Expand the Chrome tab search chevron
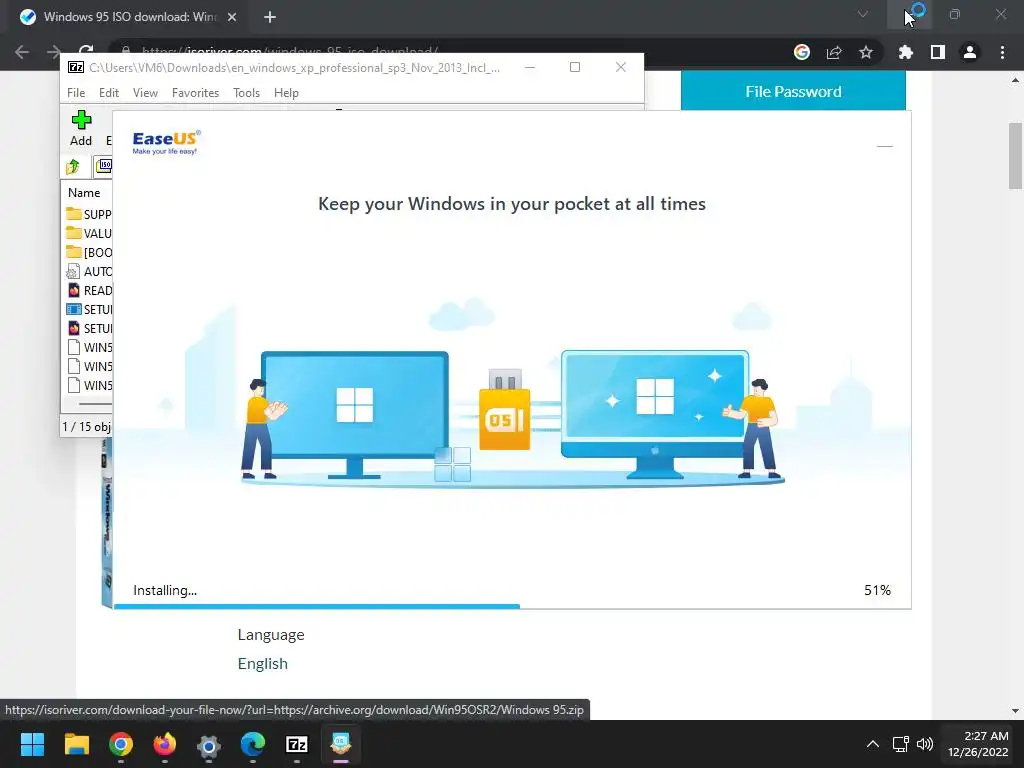1024x768 pixels. pos(863,14)
